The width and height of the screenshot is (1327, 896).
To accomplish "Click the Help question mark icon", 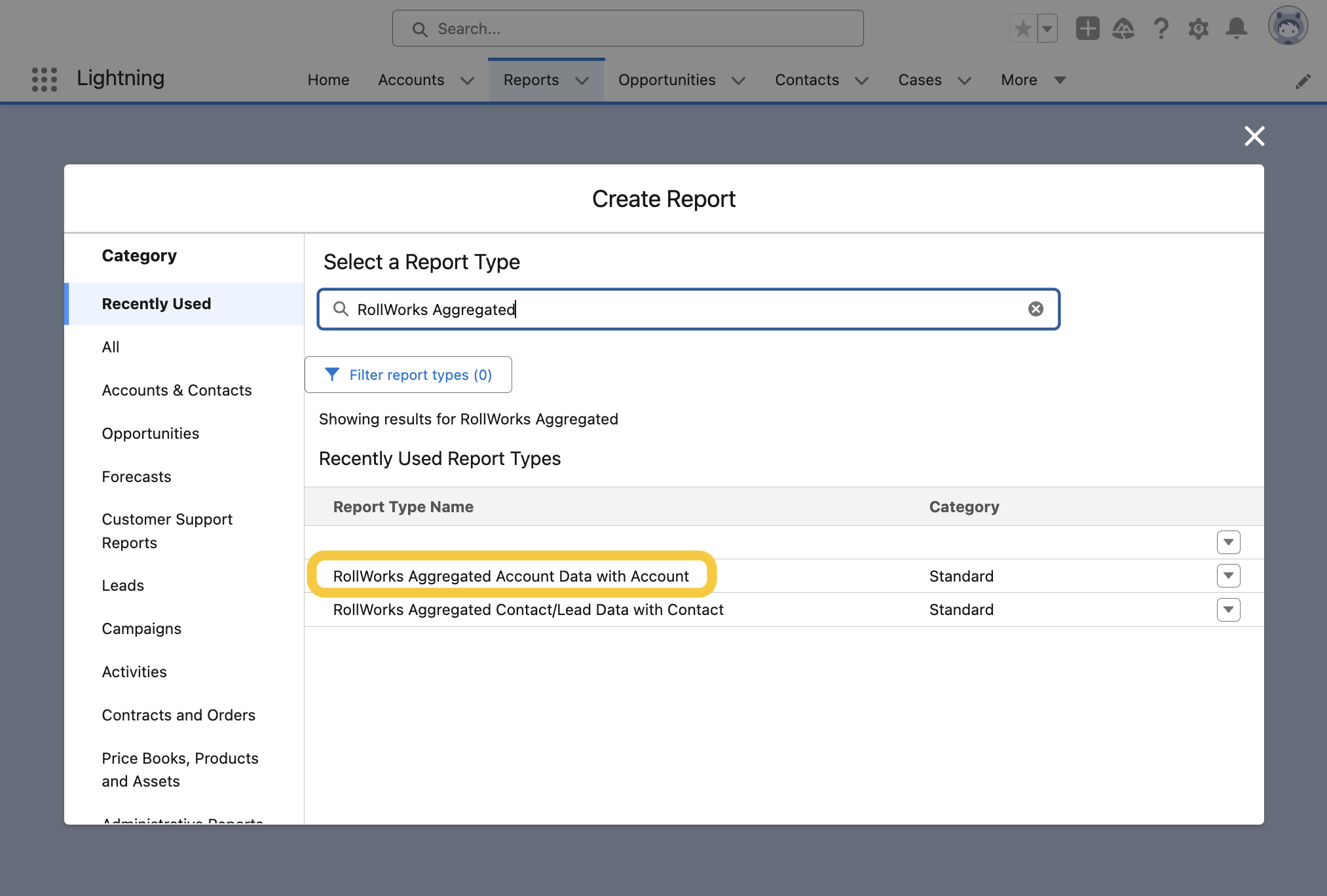I will click(1161, 29).
